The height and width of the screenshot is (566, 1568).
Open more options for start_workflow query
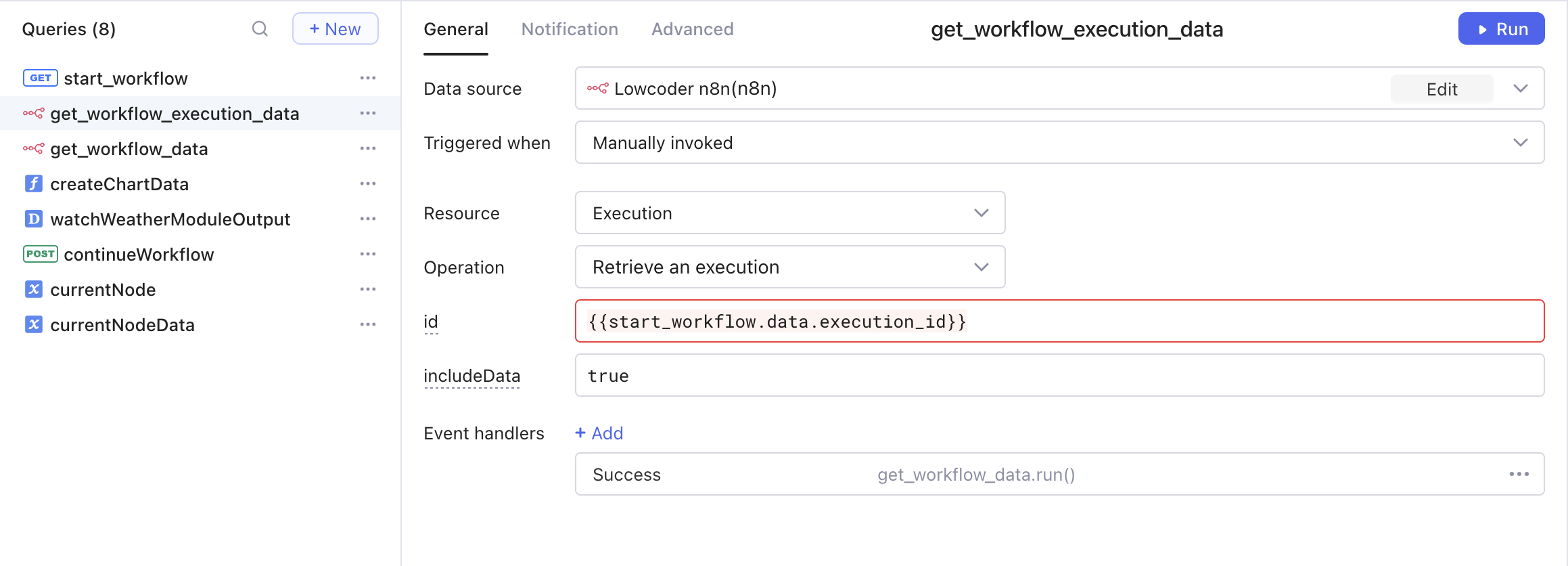point(367,79)
